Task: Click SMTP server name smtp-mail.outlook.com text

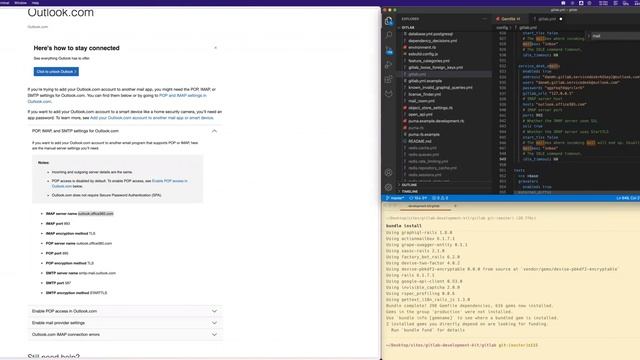Action: [x=97, y=273]
